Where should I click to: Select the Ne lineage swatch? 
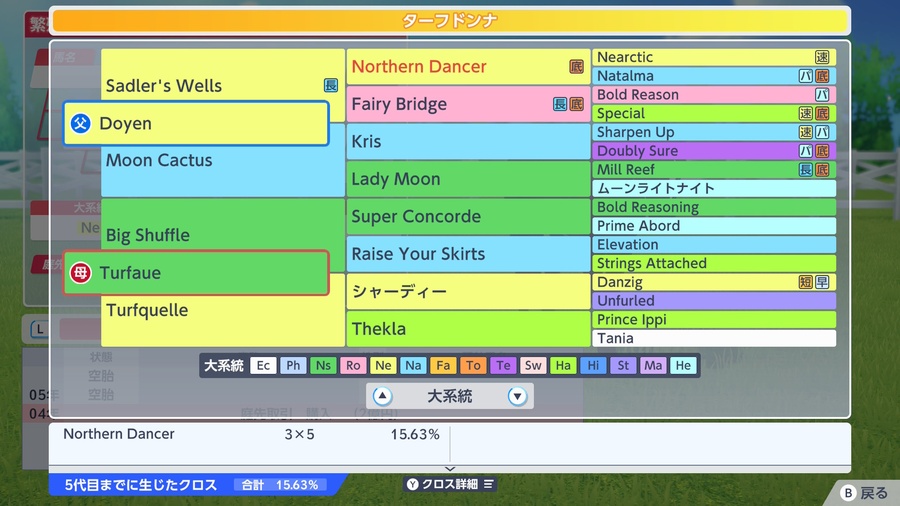tap(383, 365)
